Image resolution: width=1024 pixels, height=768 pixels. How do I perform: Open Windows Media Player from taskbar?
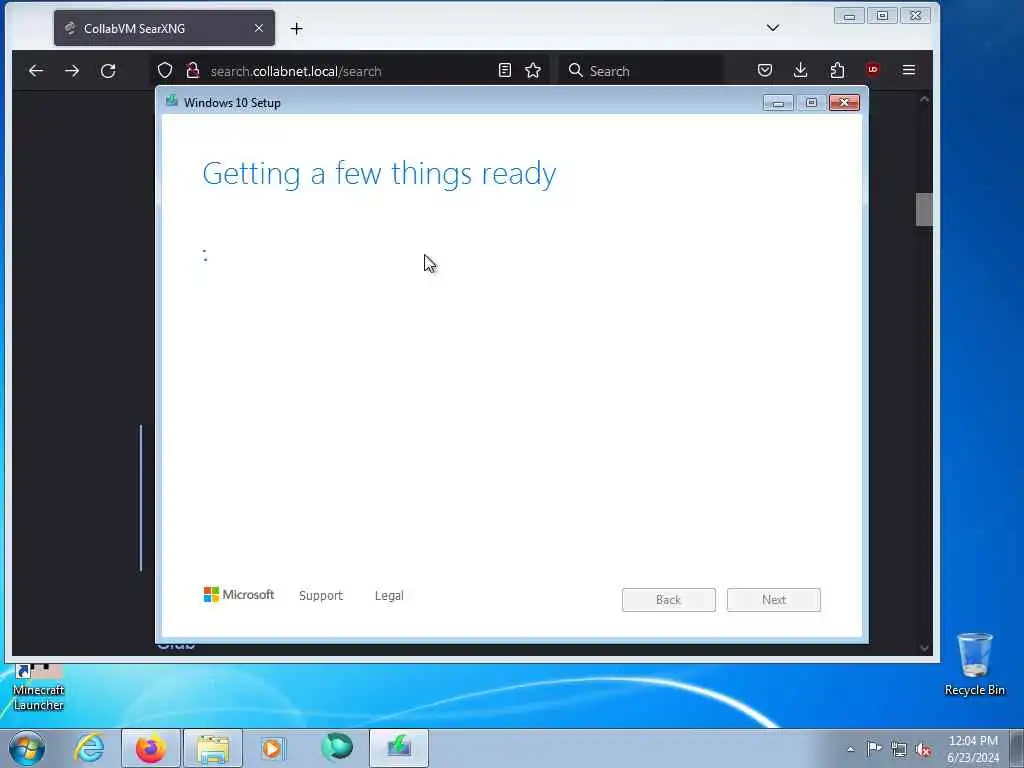coord(274,748)
